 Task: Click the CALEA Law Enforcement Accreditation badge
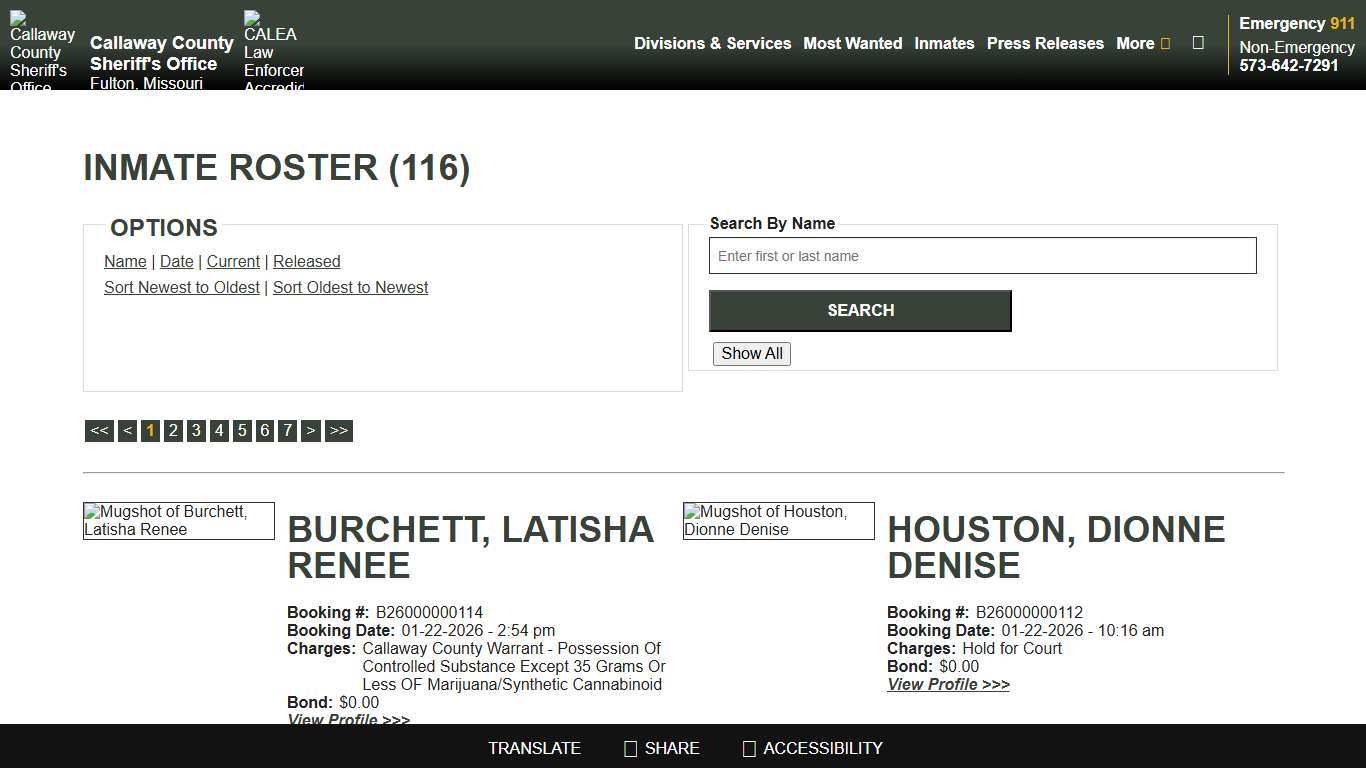click(271, 48)
